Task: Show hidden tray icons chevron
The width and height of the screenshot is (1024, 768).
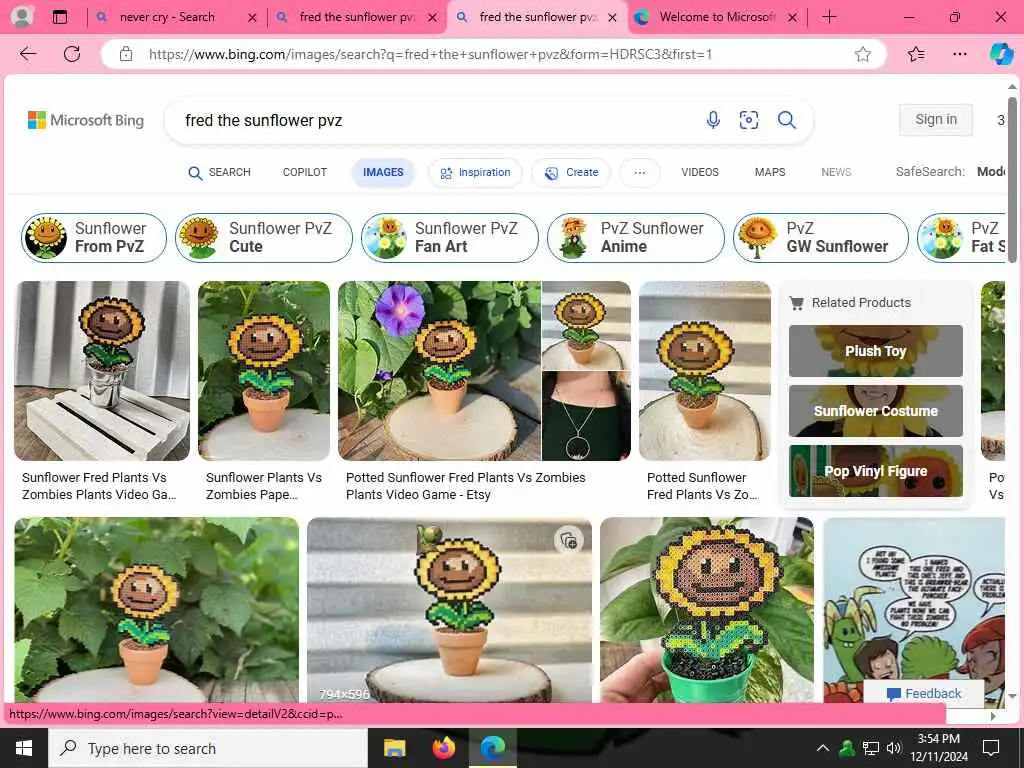Action: coord(823,748)
